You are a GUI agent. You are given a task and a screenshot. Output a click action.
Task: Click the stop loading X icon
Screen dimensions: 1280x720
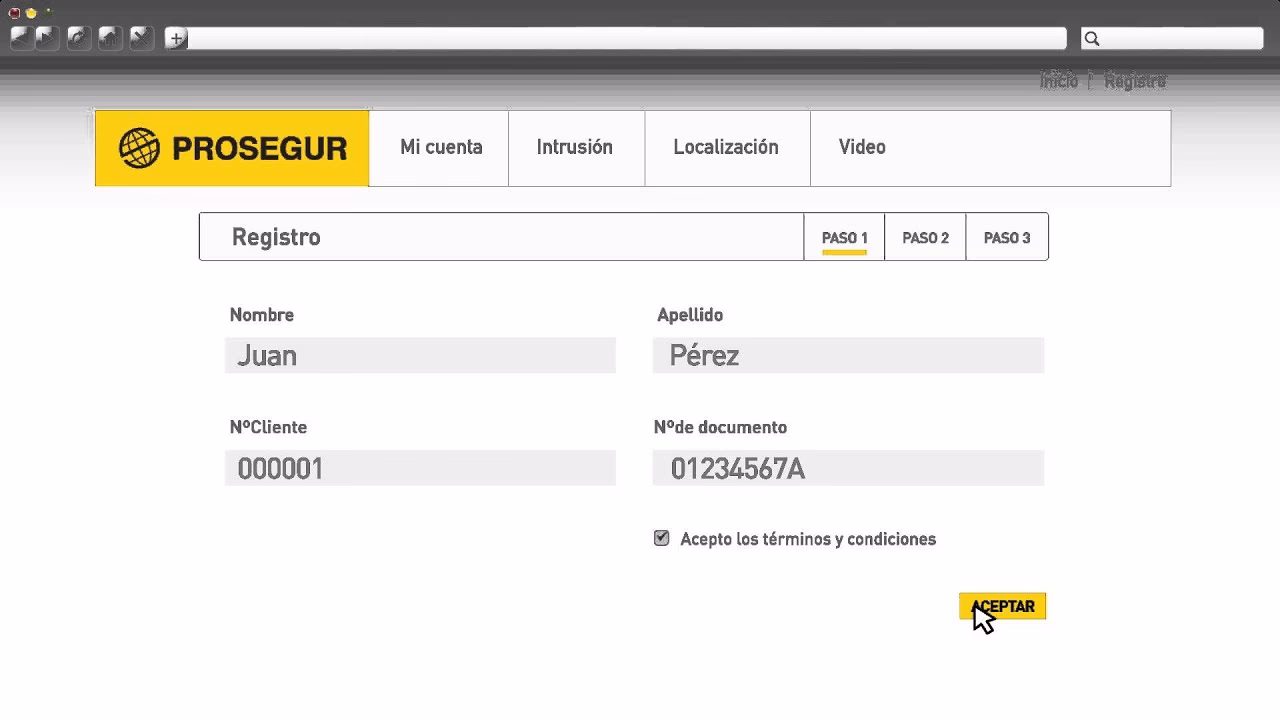[x=141, y=38]
